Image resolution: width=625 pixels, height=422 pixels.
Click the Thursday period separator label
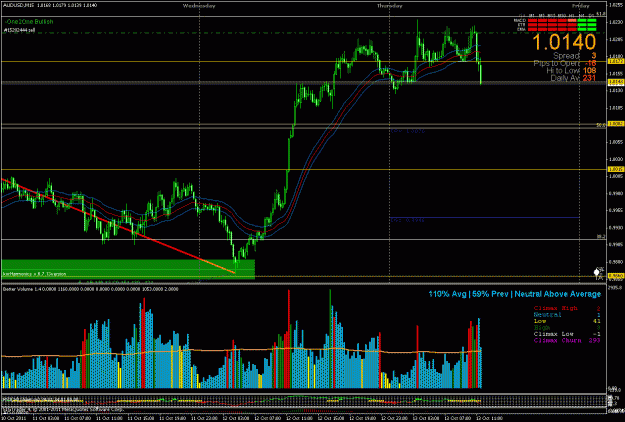(x=390, y=6)
